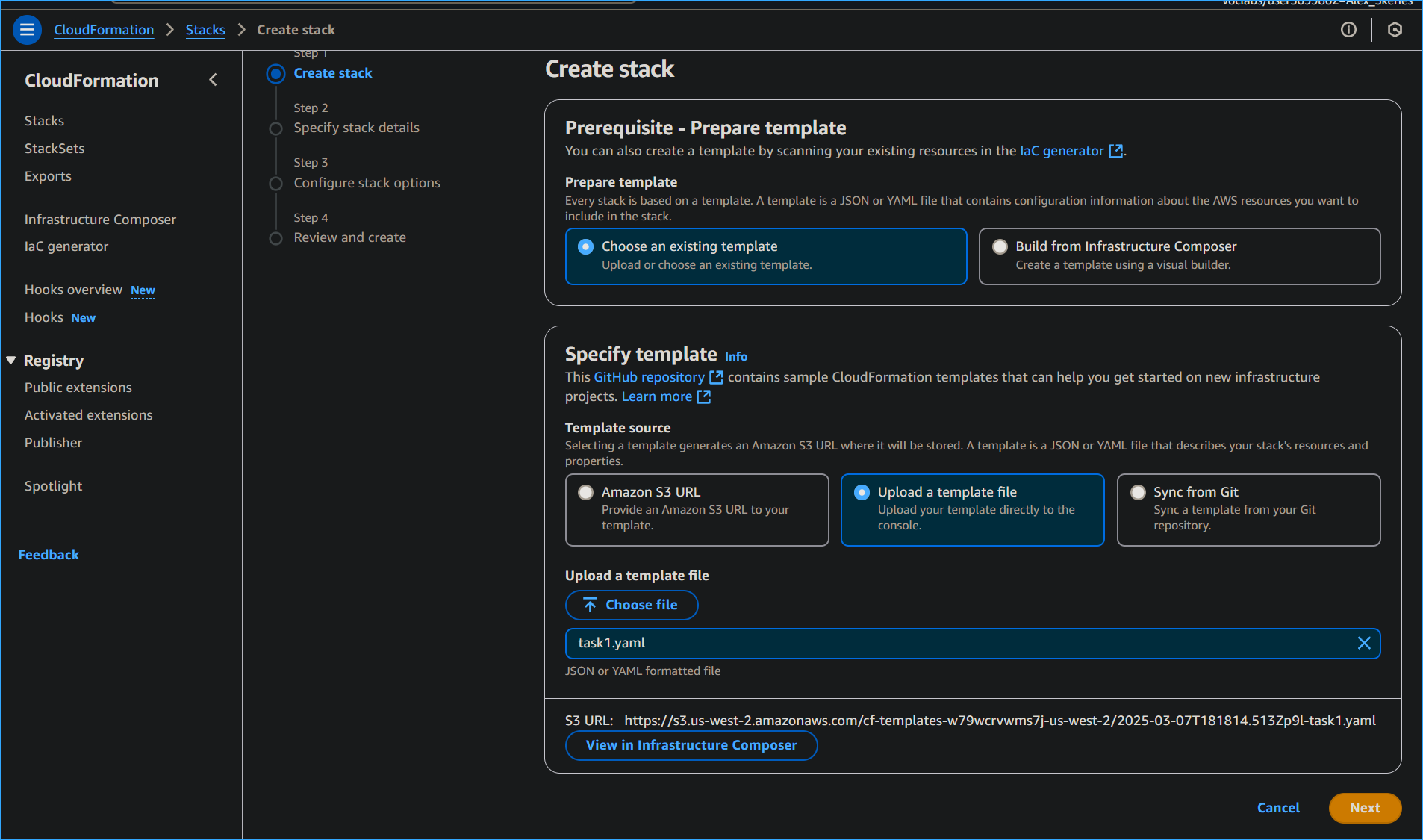Open View in Infrastructure Composer
This screenshot has height=840, width=1423.
coord(691,744)
